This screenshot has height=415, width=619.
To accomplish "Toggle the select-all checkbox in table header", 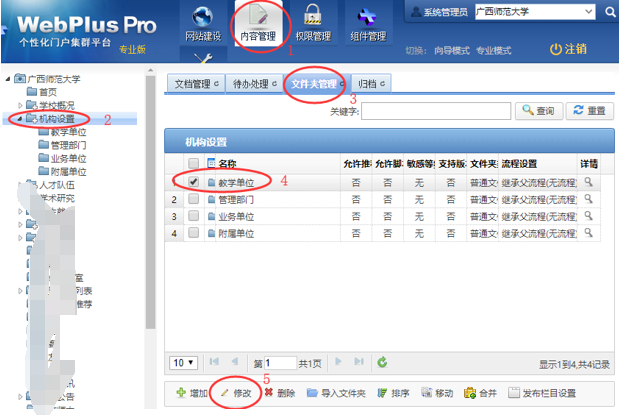I will pyautogui.click(x=194, y=163).
